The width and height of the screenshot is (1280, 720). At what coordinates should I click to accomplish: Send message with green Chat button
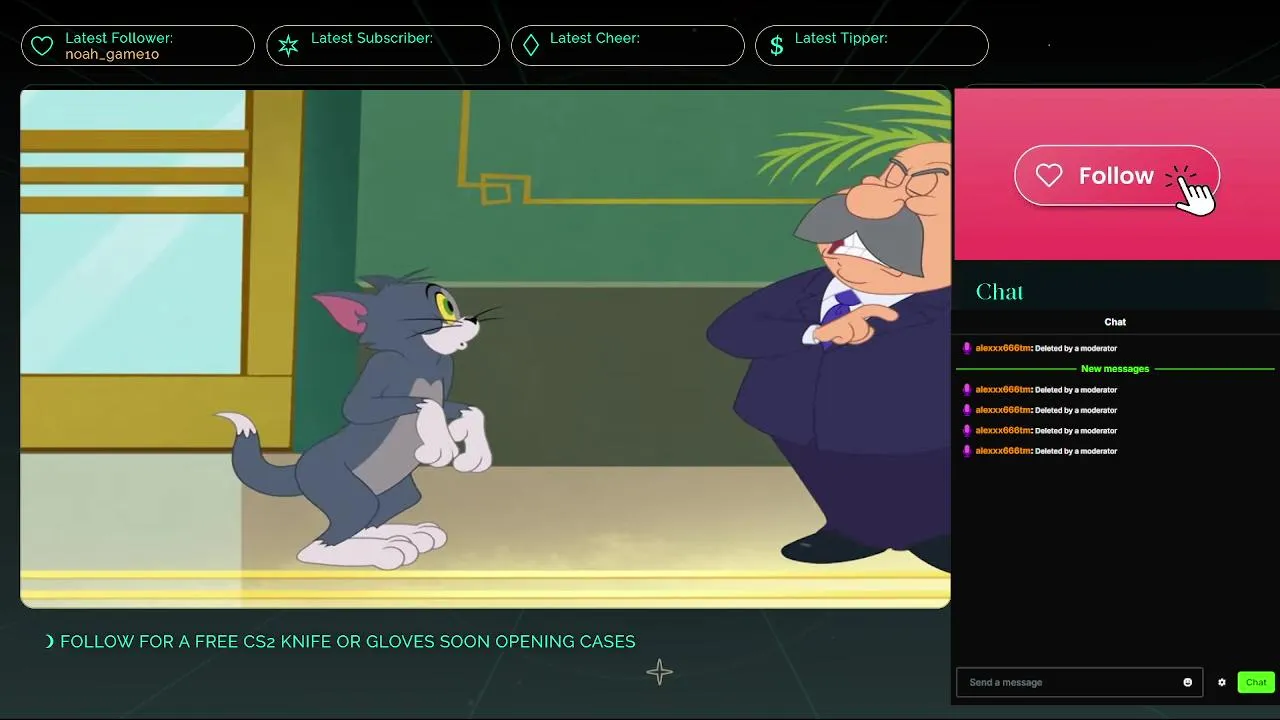coord(1256,682)
